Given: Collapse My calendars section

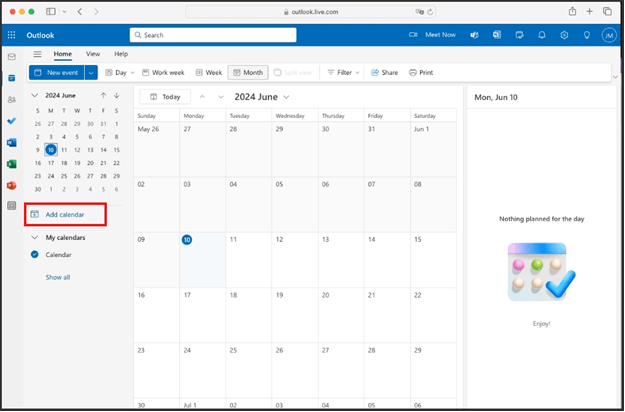Looking at the screenshot, I should 35,237.
